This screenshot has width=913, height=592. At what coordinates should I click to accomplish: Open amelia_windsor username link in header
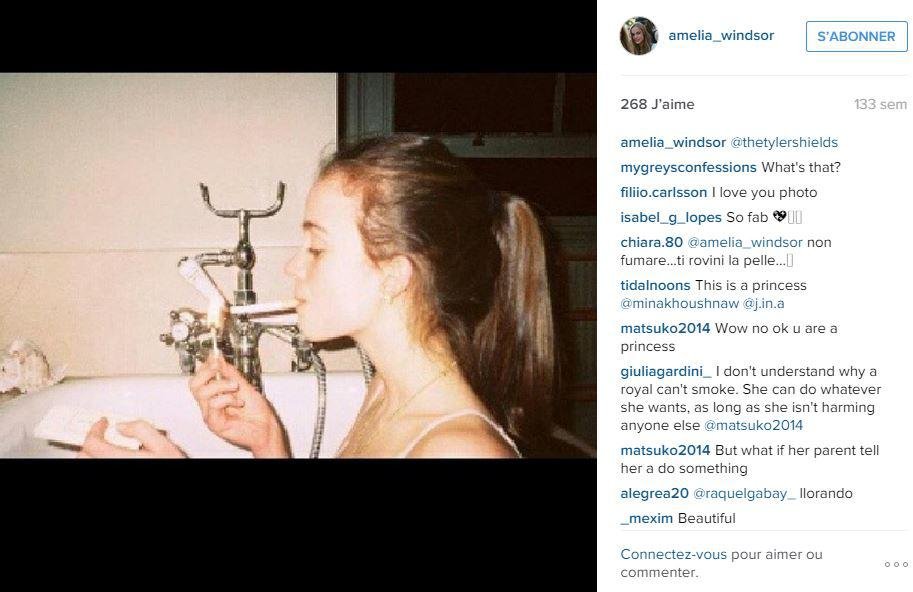coord(721,36)
